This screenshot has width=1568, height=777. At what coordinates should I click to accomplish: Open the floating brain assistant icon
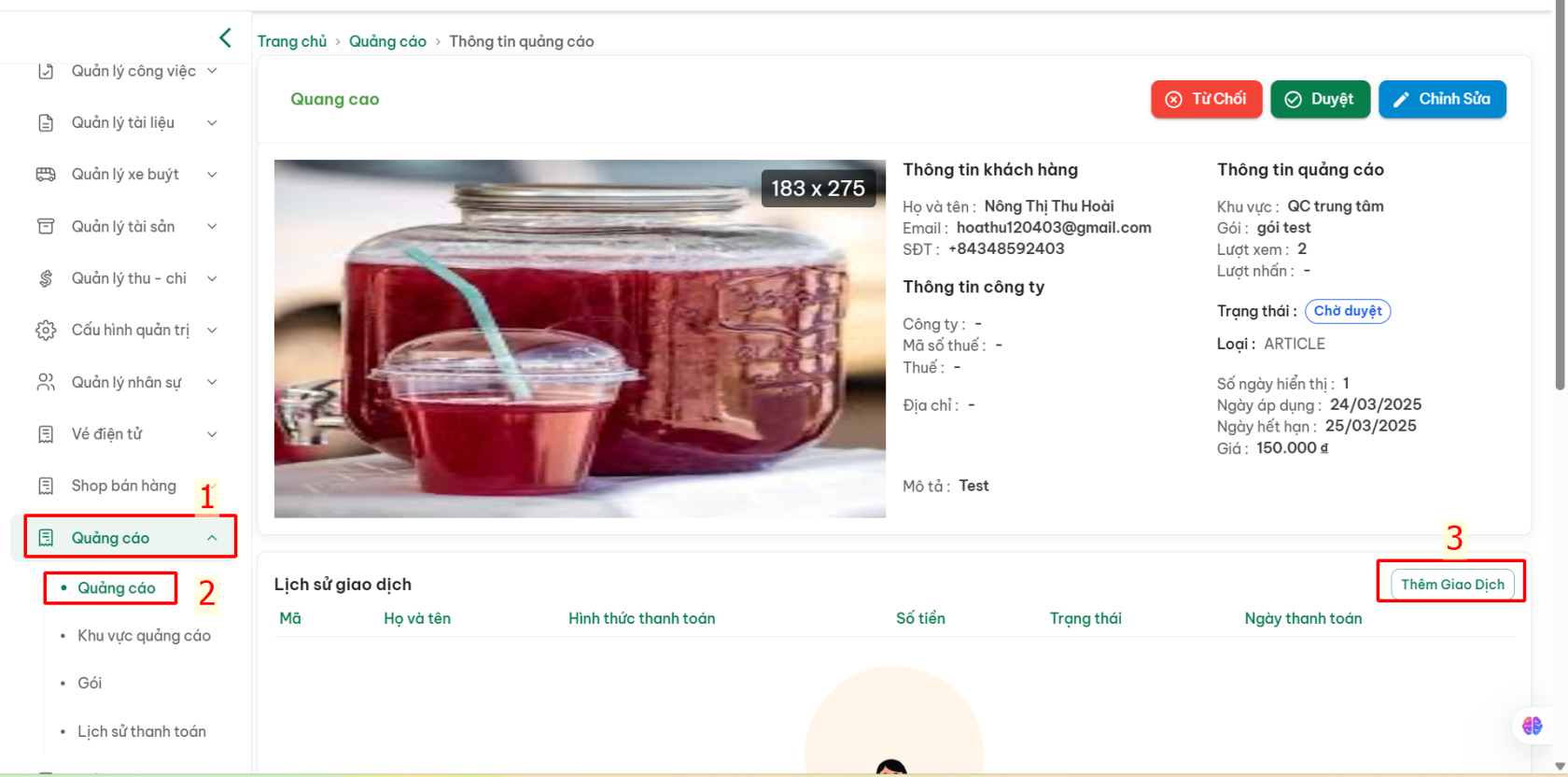point(1533,726)
